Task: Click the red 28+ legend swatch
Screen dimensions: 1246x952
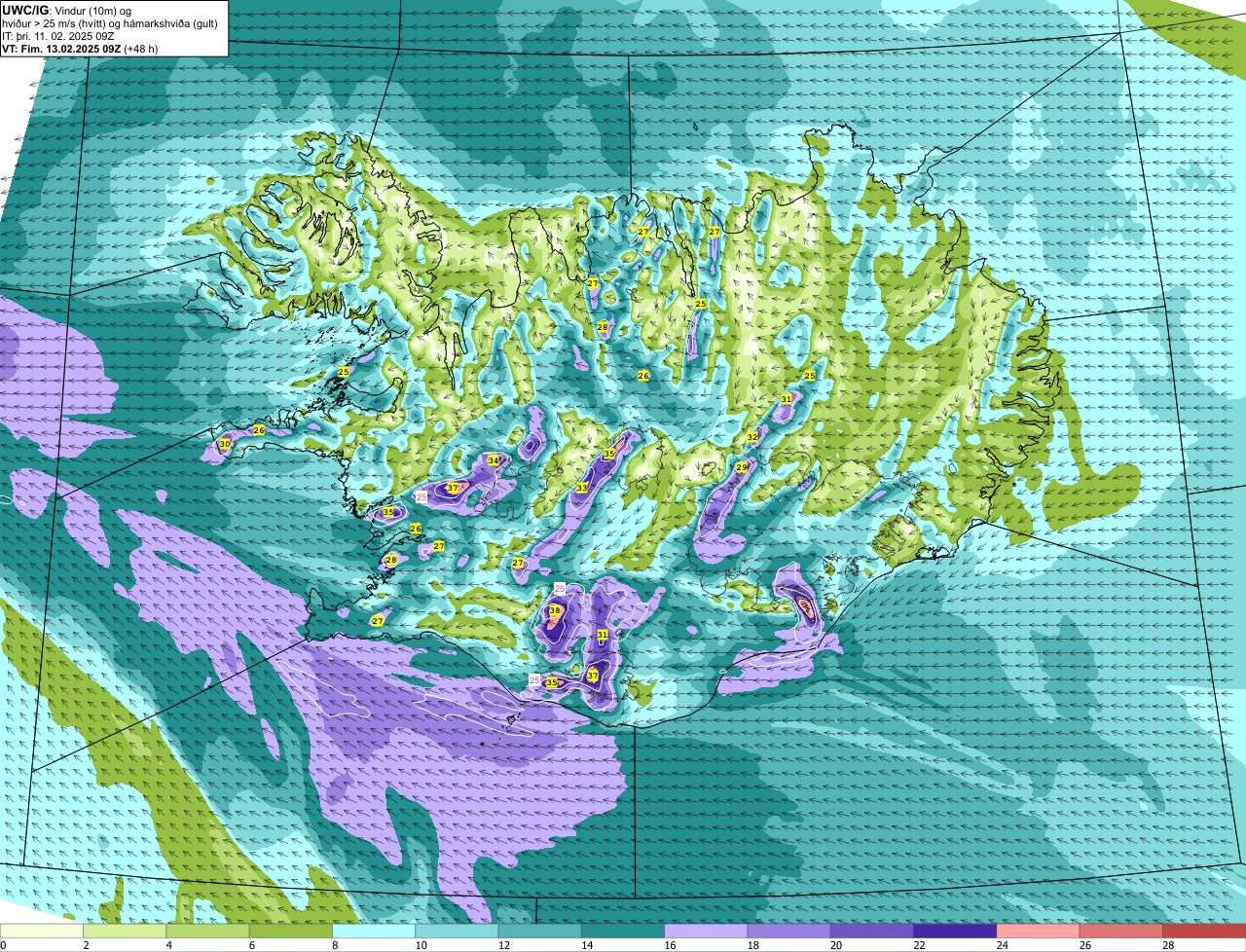Action: coord(1204,932)
